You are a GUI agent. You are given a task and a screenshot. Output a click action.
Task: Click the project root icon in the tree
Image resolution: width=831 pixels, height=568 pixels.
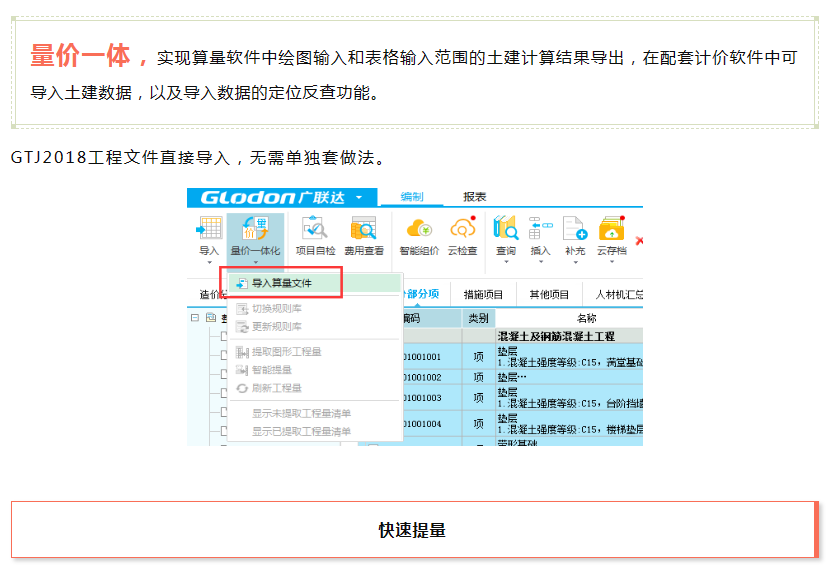point(211,317)
